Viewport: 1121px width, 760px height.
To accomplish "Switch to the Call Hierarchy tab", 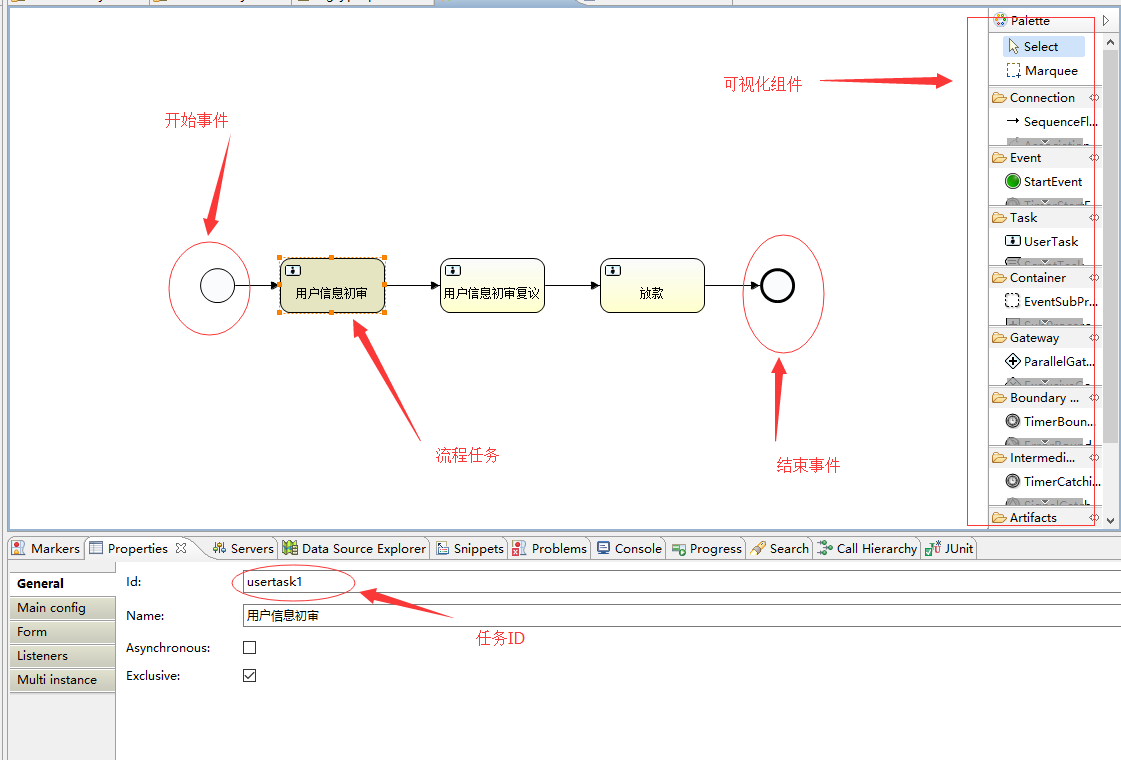I will click(x=867, y=548).
